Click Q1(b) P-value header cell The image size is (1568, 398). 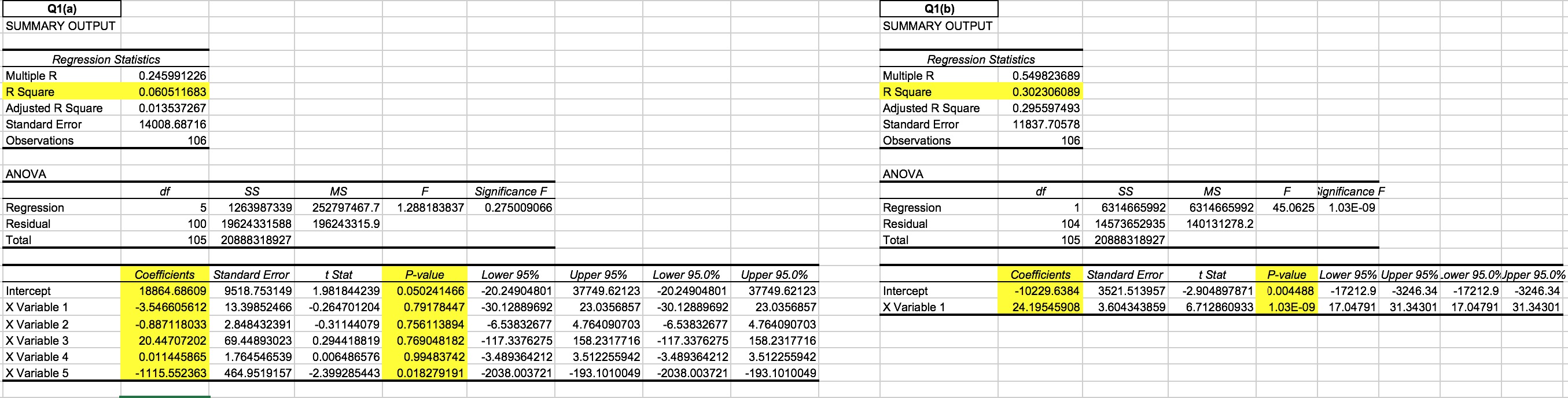(1287, 274)
